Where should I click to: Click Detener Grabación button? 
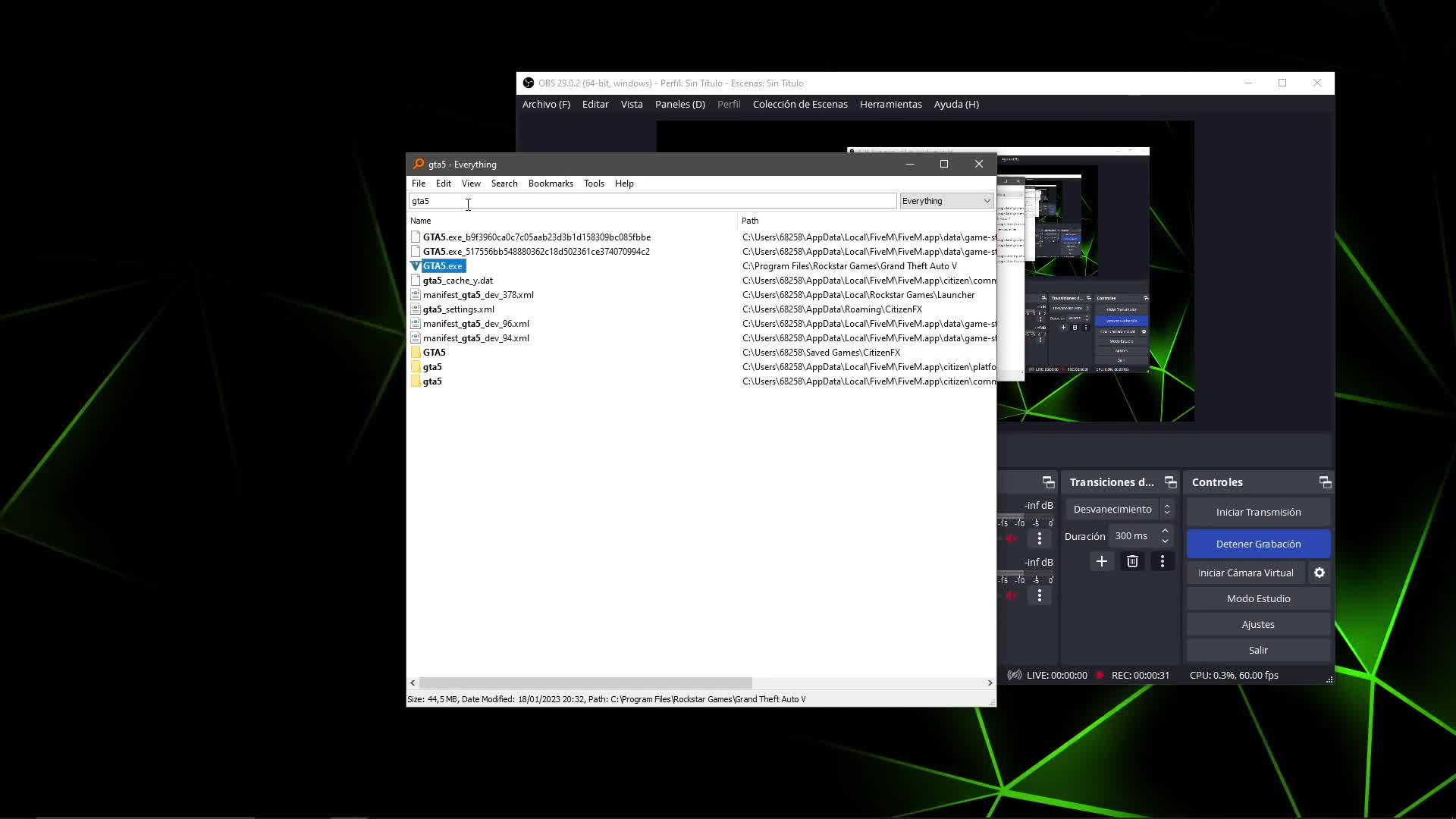pos(1258,544)
